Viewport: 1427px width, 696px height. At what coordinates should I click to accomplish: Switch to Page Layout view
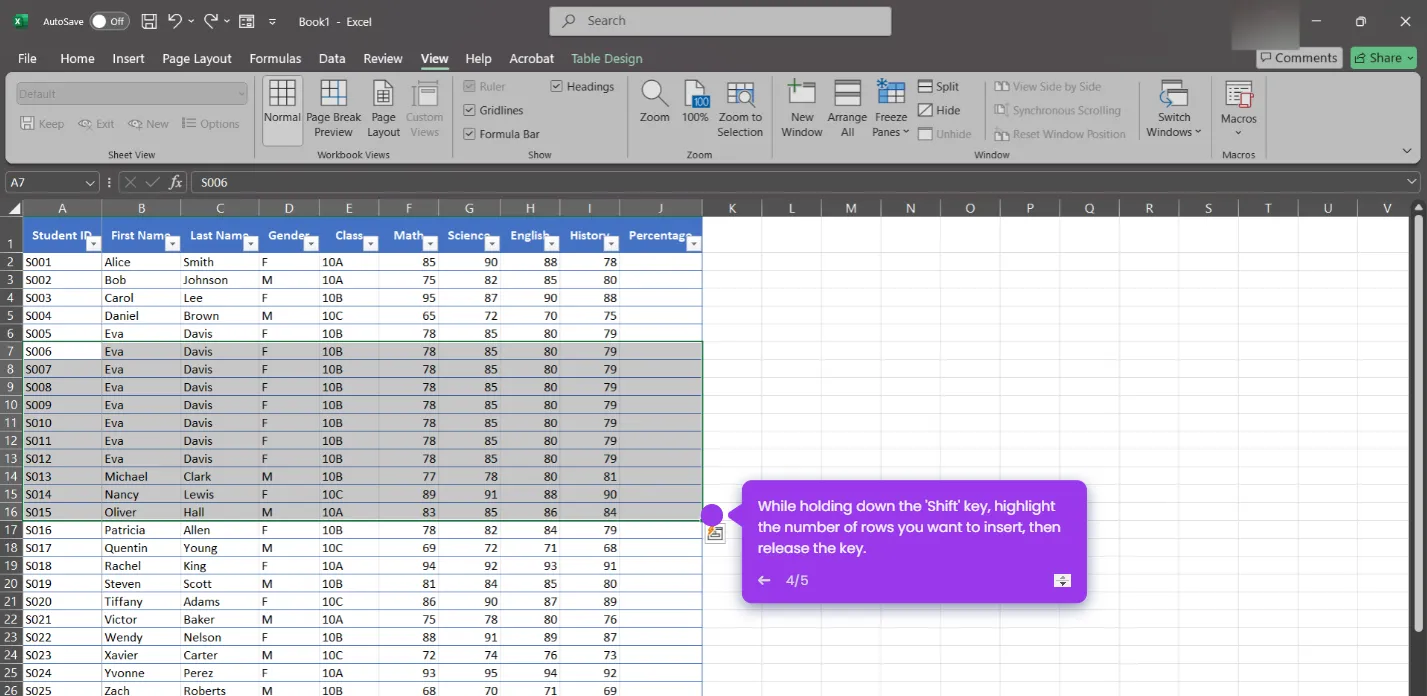(x=383, y=109)
